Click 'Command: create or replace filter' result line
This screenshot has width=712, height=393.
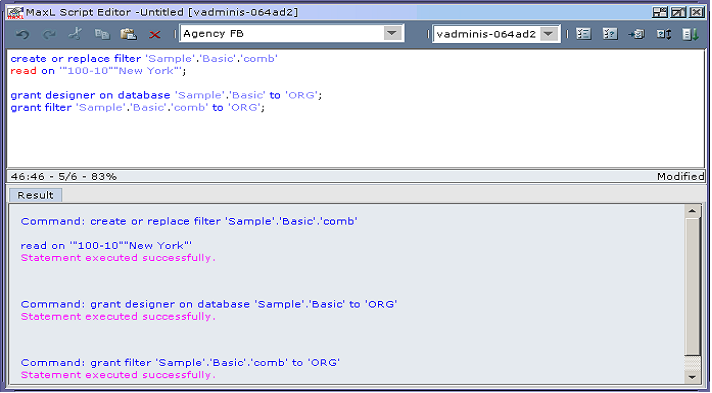(189, 221)
